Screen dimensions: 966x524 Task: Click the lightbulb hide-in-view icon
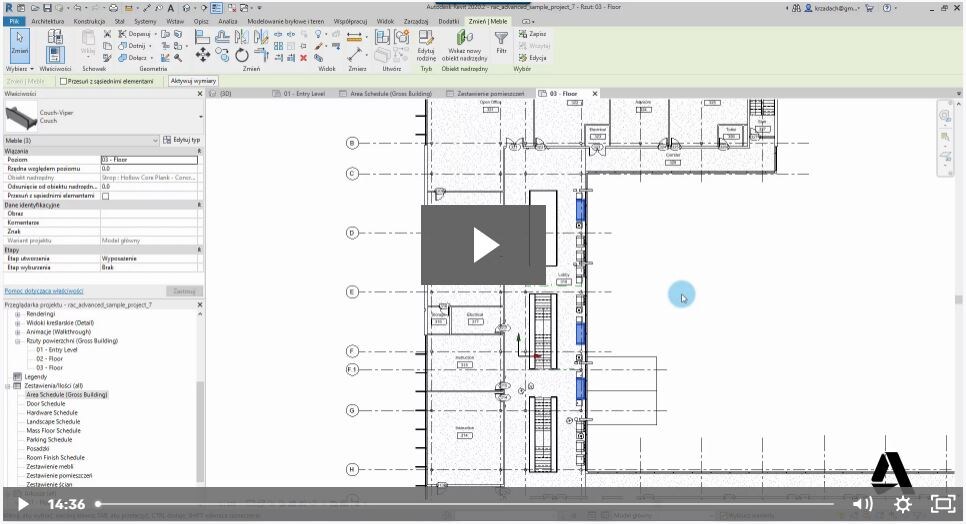318,34
